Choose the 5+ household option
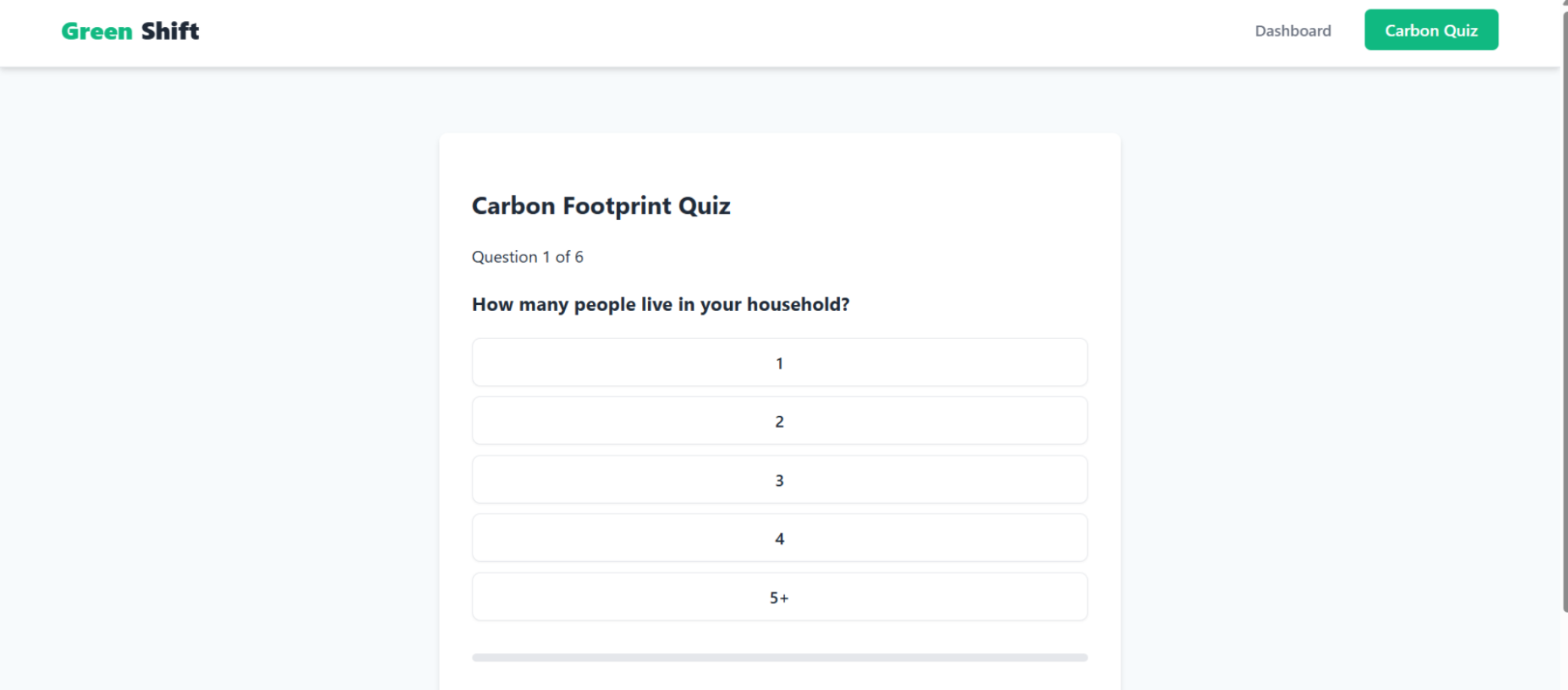Viewport: 1568px width, 690px height. point(779,597)
